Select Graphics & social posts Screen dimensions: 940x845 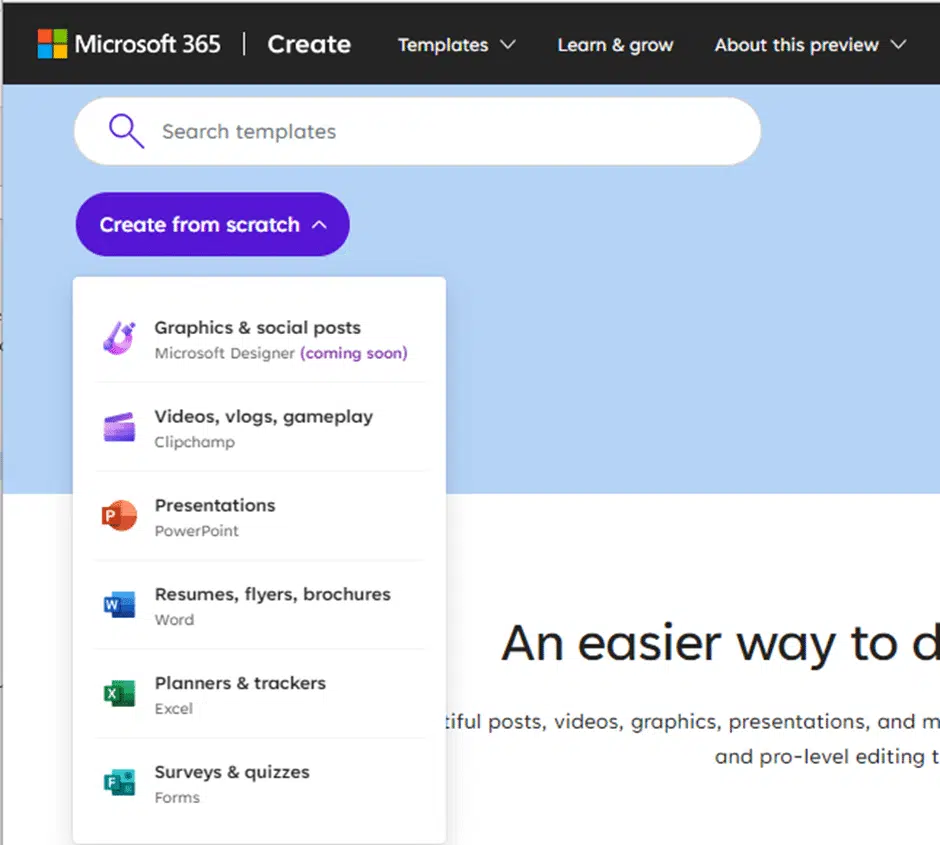pyautogui.click(x=259, y=339)
